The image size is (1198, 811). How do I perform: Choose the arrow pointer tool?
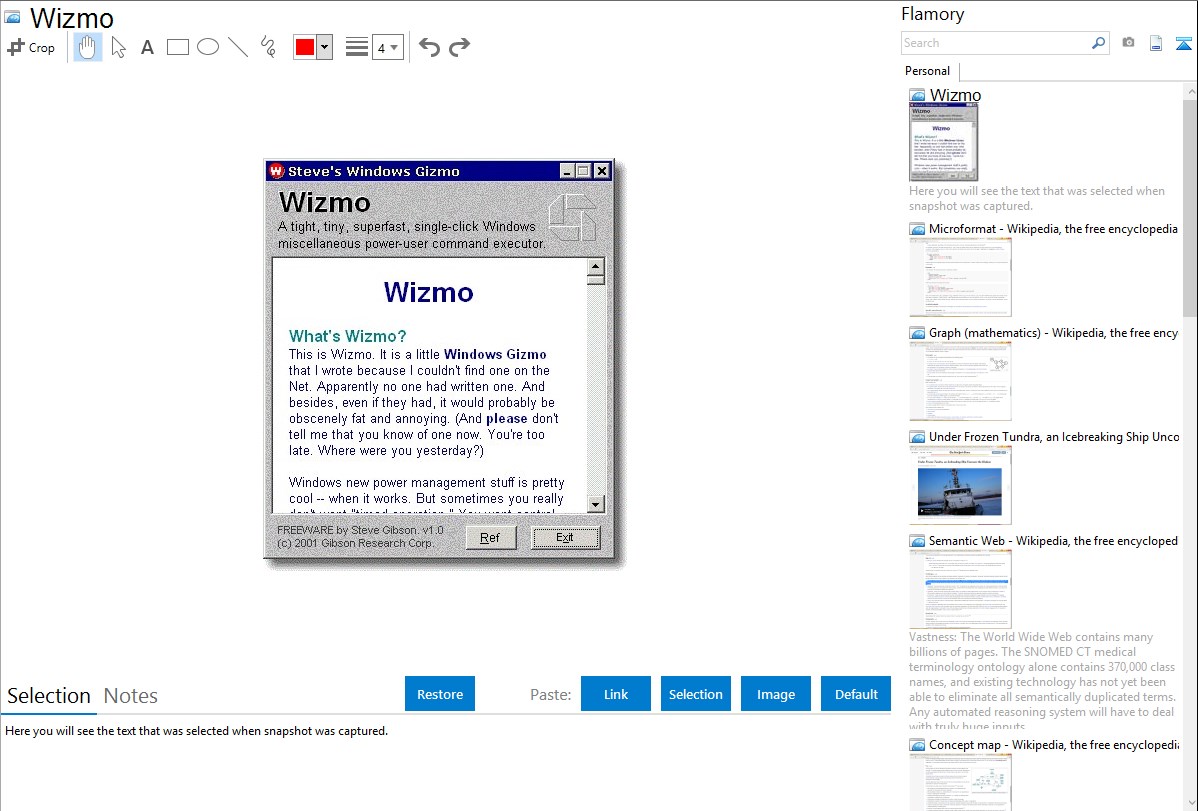(x=118, y=47)
